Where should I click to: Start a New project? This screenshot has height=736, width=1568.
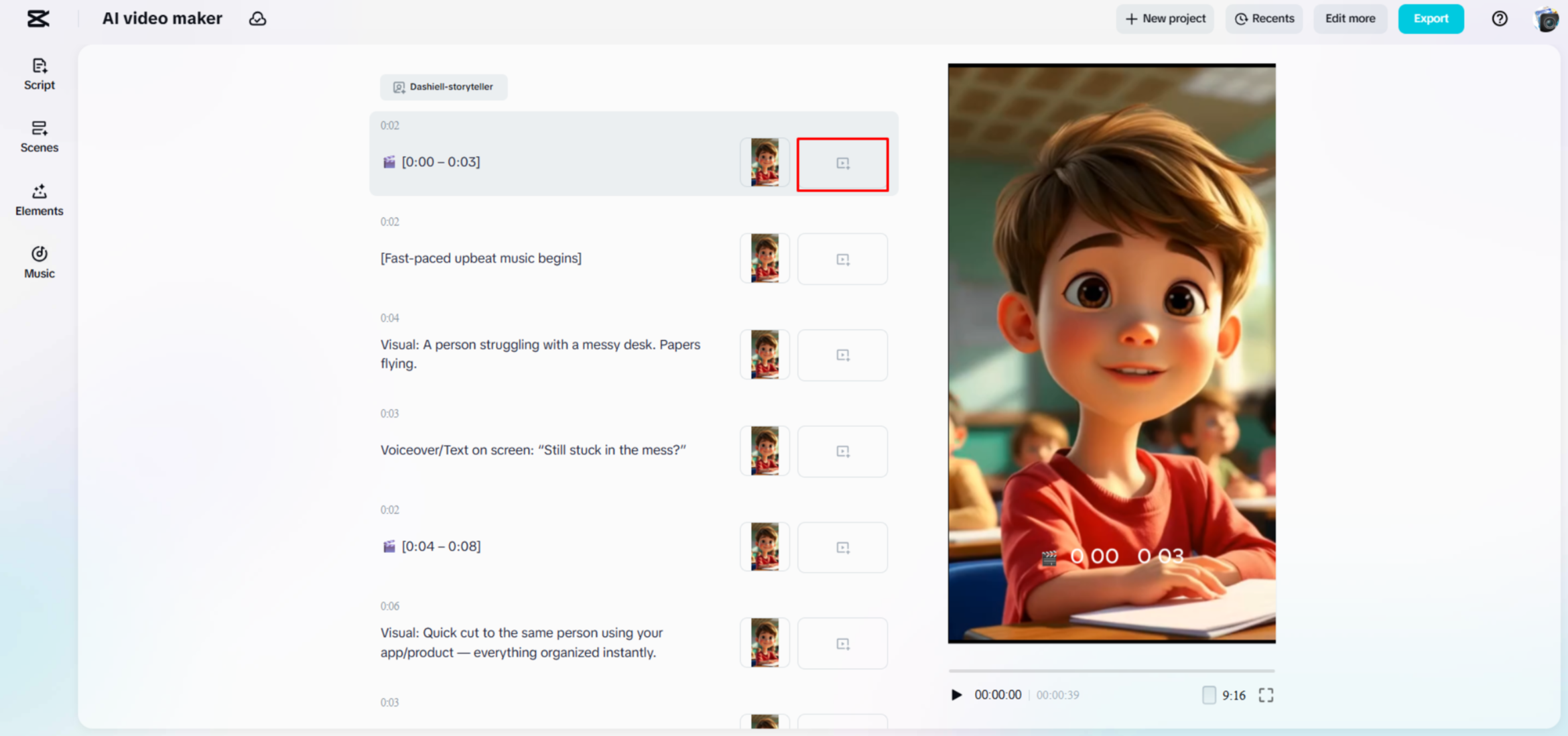pos(1165,18)
